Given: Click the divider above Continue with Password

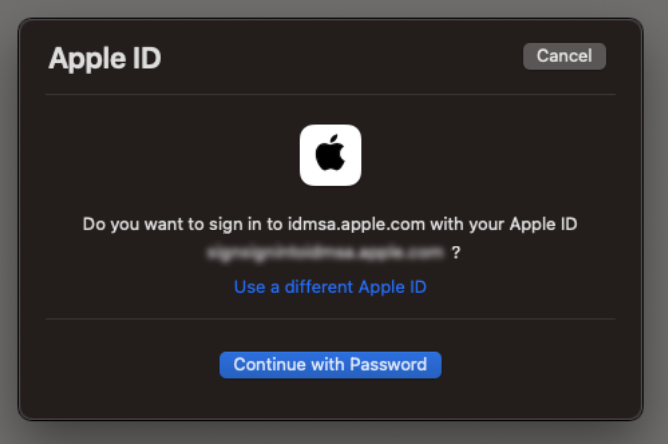Looking at the screenshot, I should 330,320.
